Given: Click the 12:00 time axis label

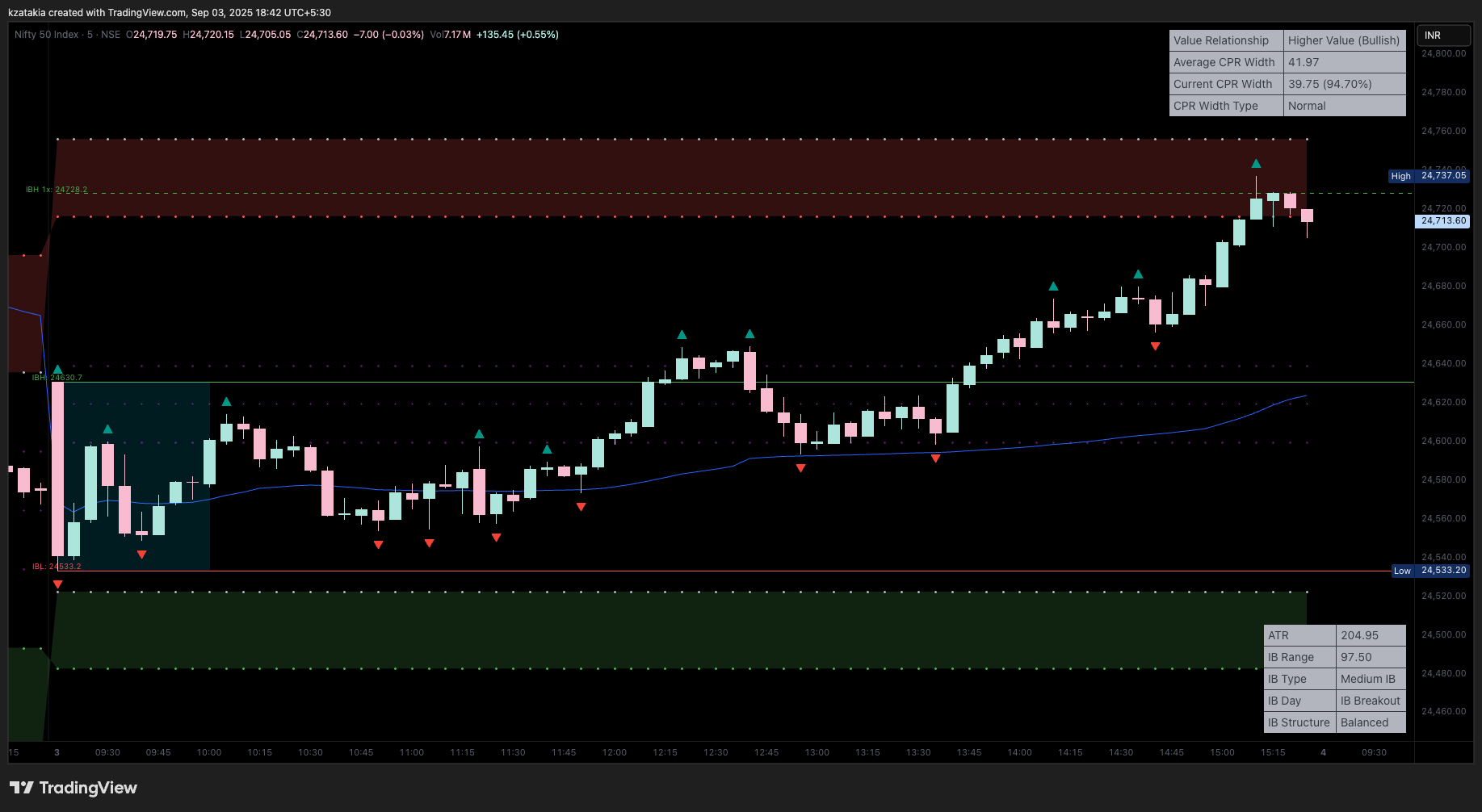Looking at the screenshot, I should 615,752.
